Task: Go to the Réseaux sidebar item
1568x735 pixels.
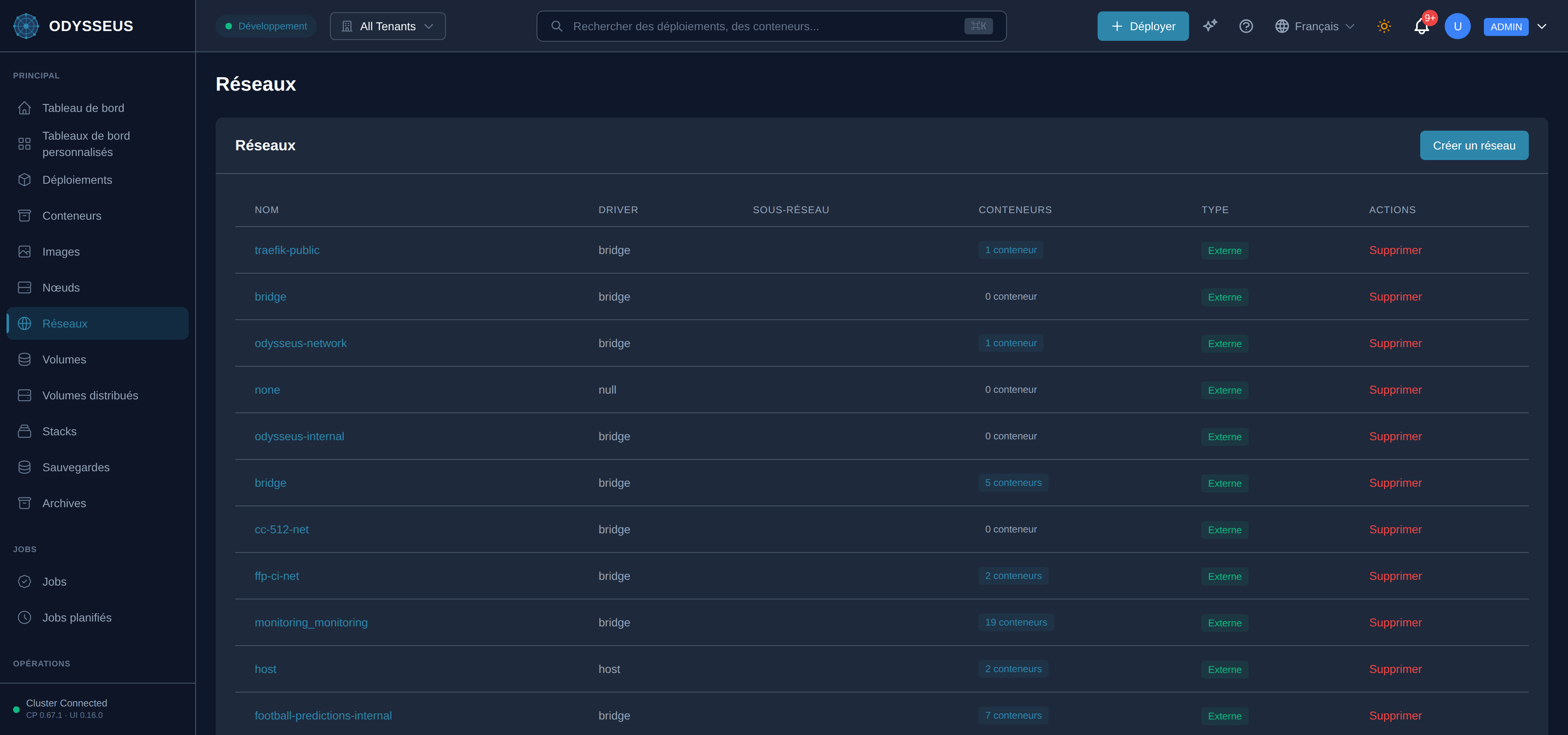Action: tap(98, 323)
